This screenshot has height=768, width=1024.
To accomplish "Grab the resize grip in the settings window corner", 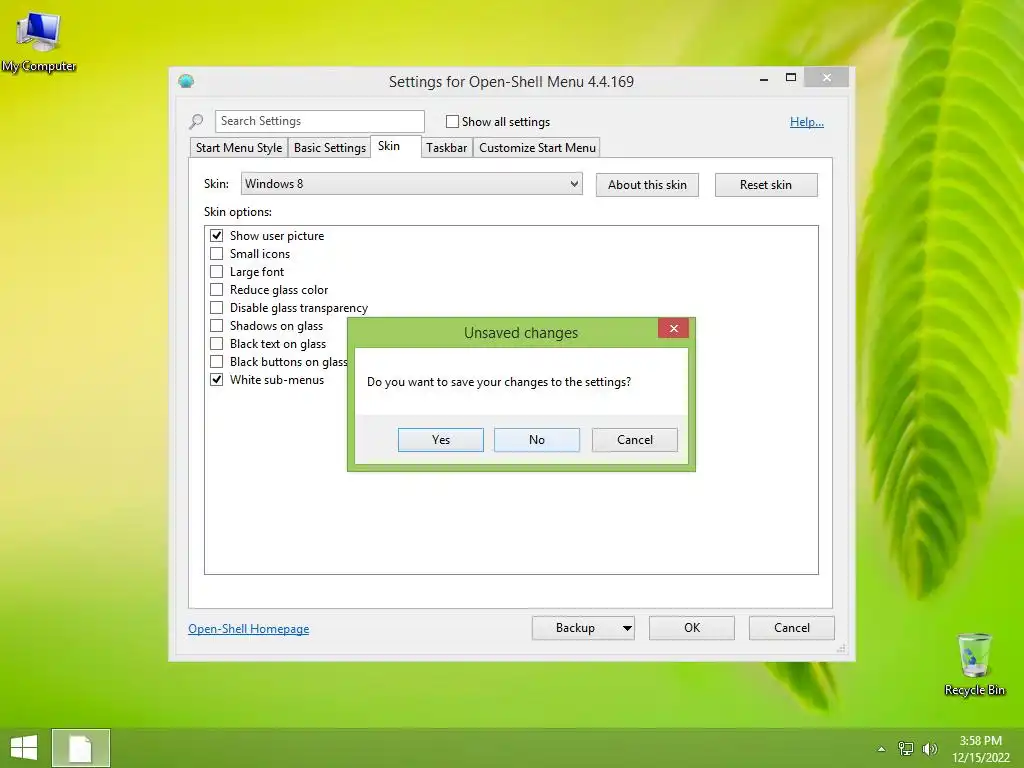I will coord(842,648).
